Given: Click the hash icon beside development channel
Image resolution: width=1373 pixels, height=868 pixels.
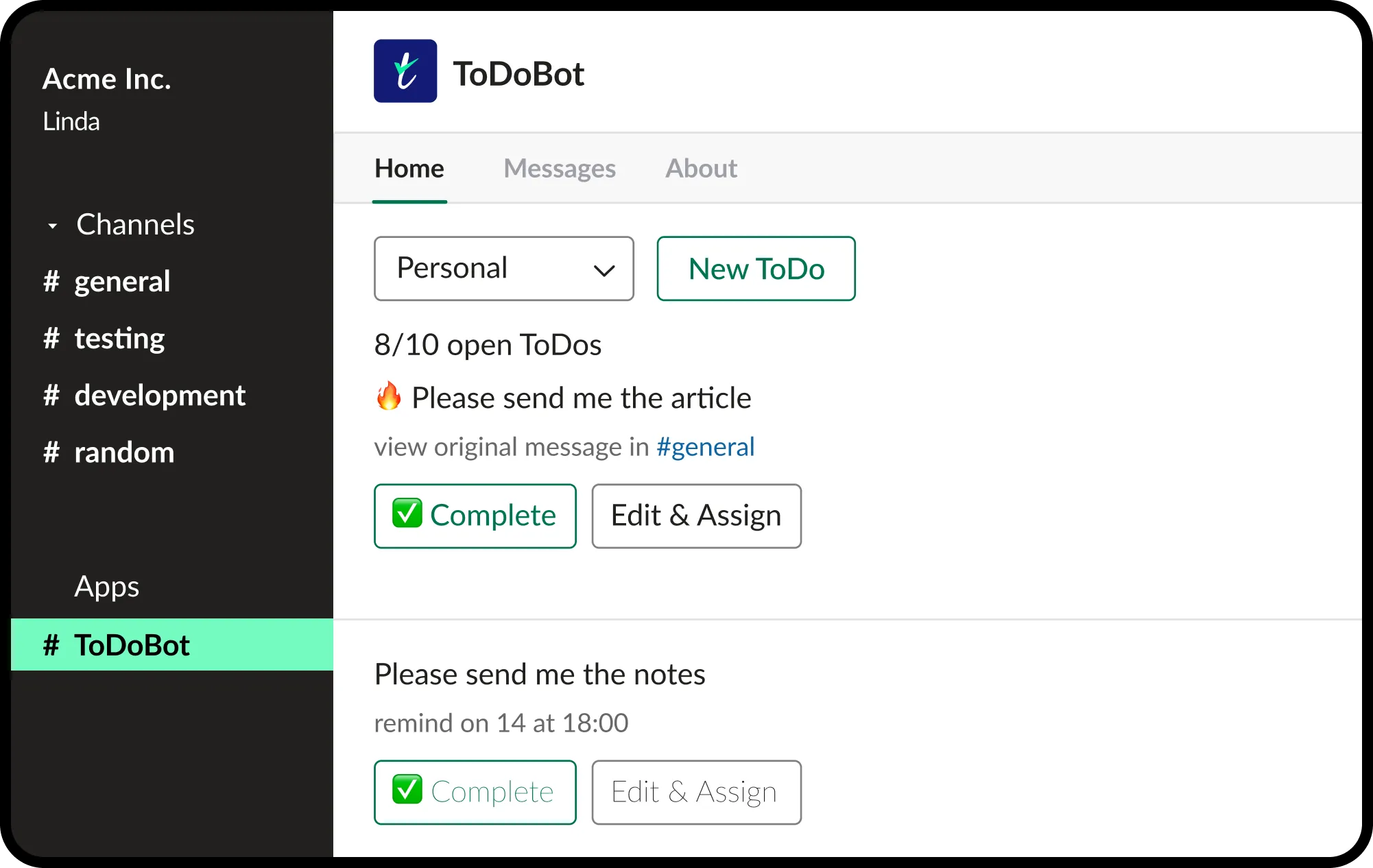Looking at the screenshot, I should (x=51, y=396).
